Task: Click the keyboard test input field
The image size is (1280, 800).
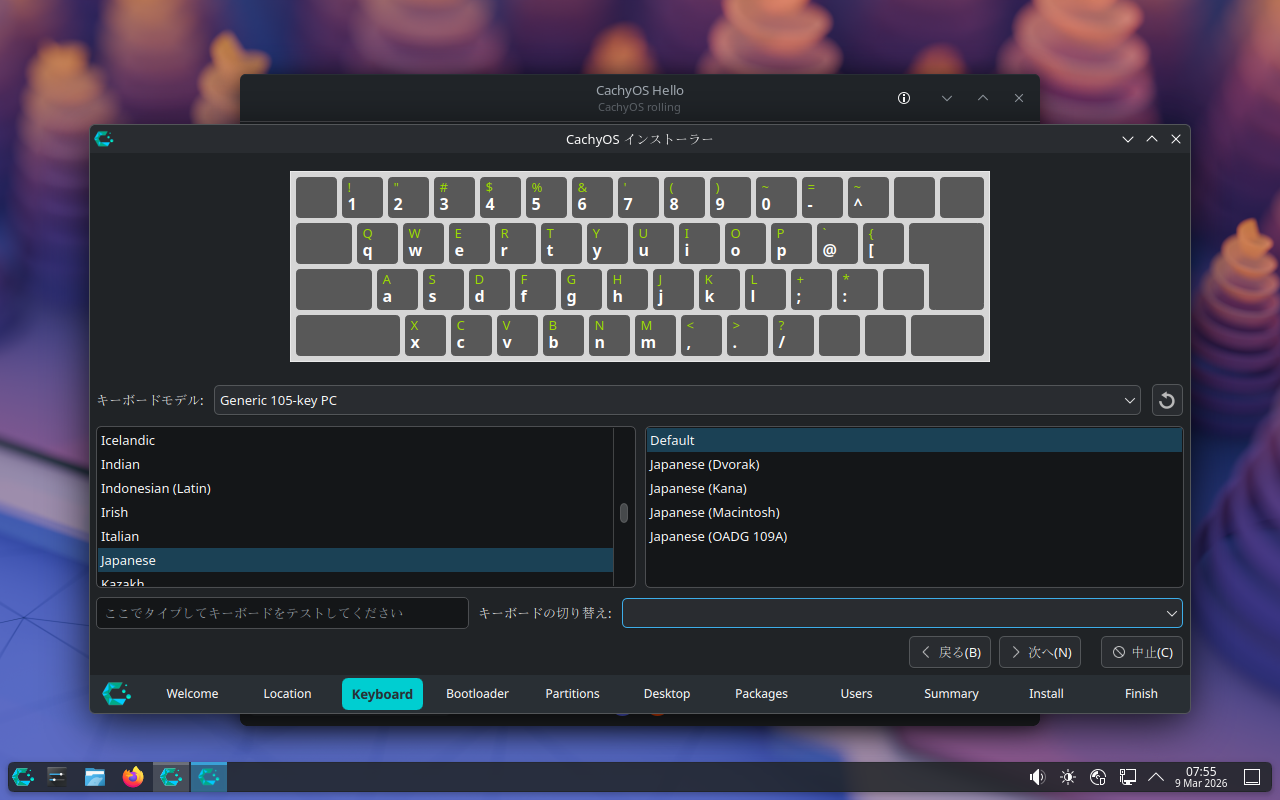Action: (x=282, y=613)
